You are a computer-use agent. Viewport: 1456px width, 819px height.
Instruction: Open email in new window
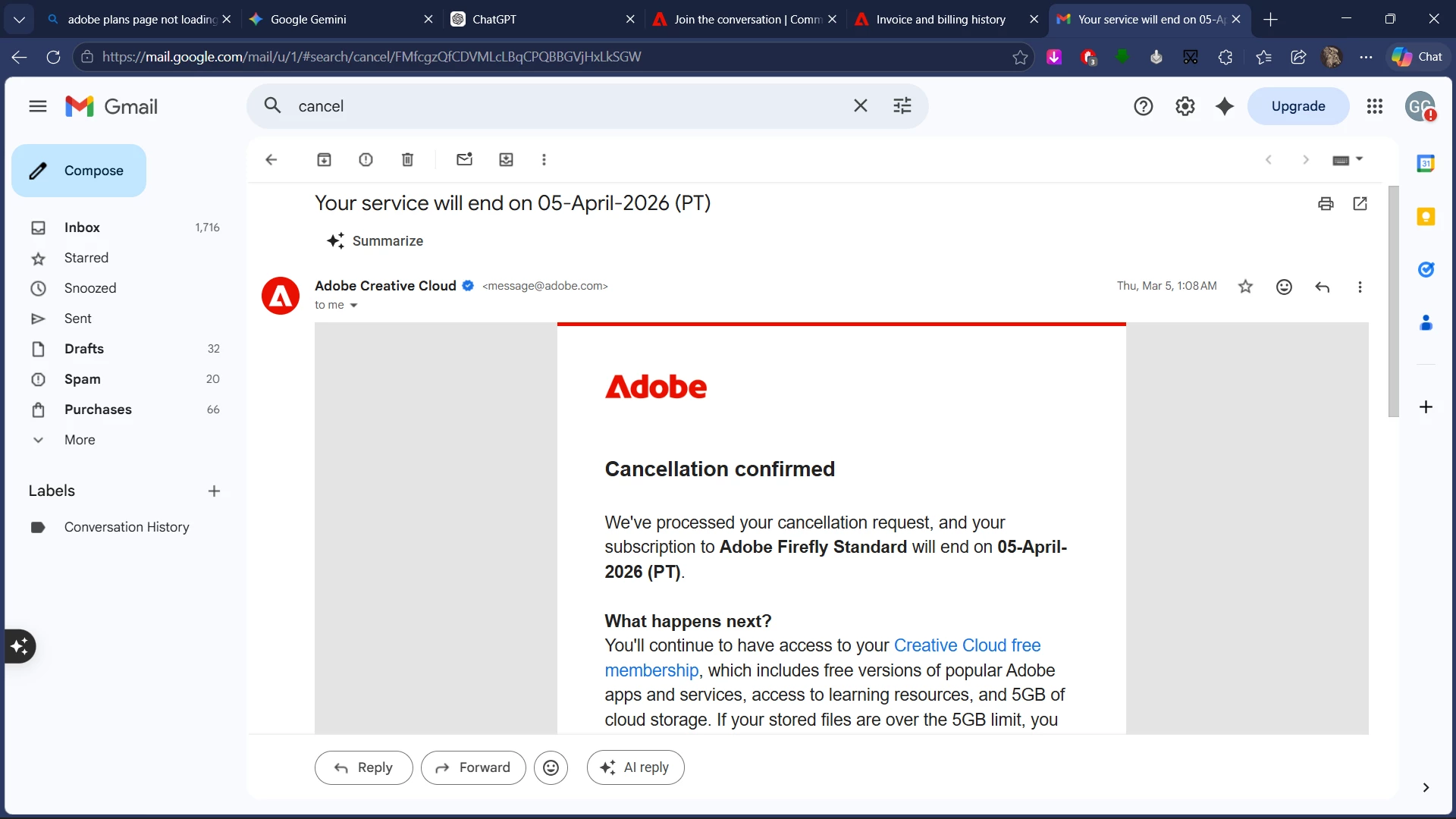click(1360, 203)
